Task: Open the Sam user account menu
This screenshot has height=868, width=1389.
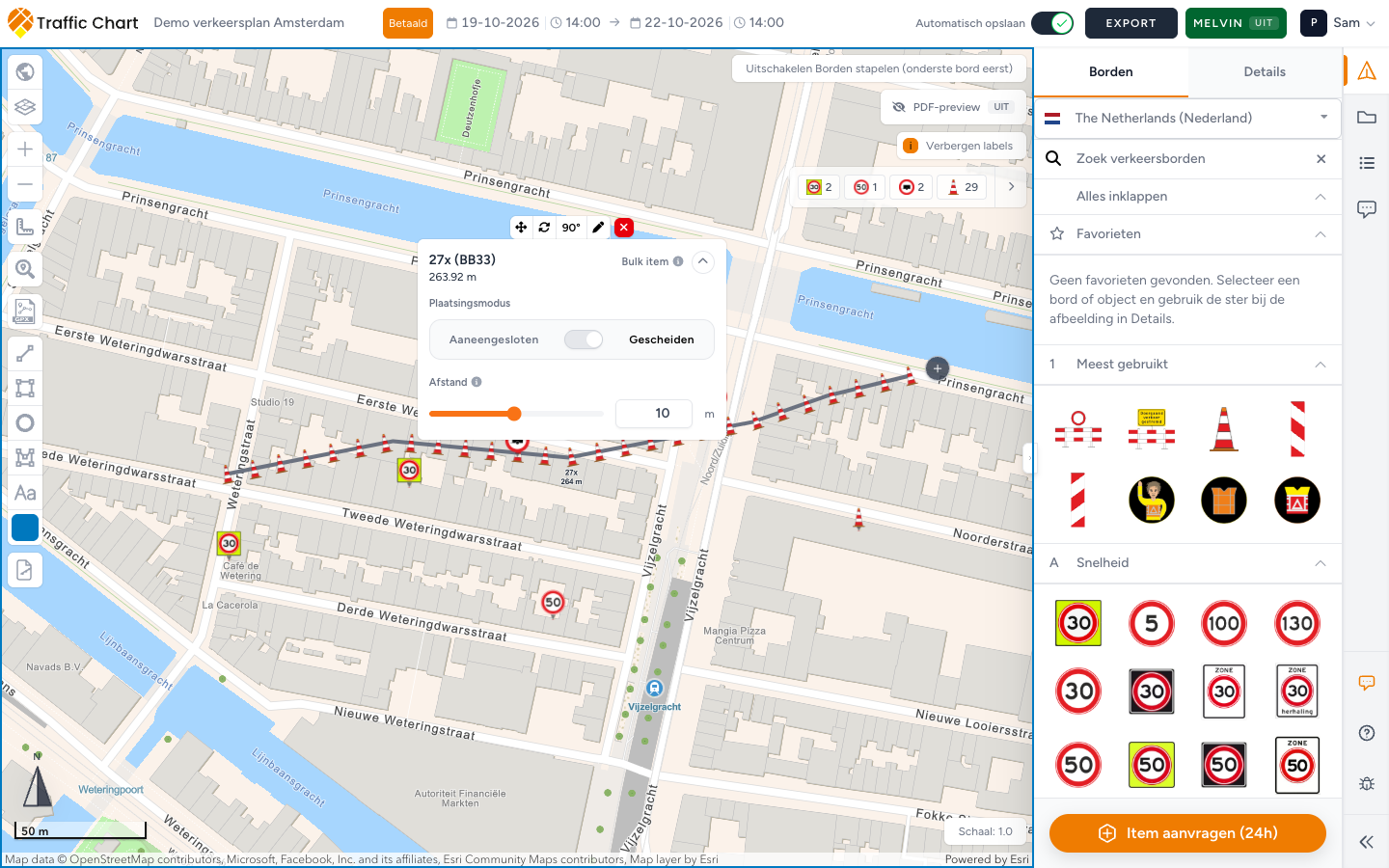Action: point(1339,23)
